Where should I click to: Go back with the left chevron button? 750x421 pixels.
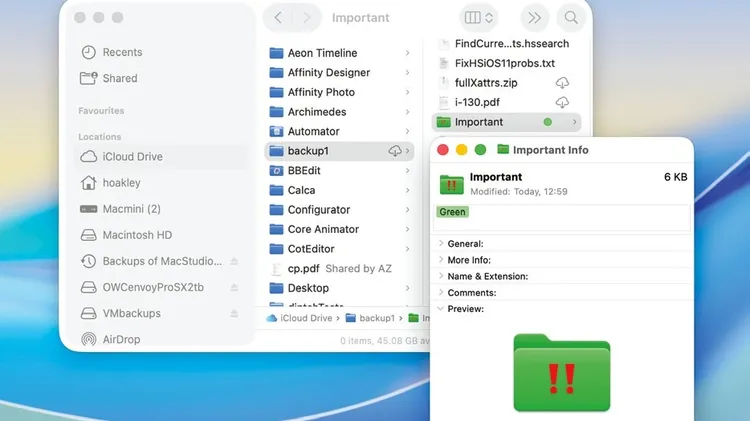tap(279, 18)
